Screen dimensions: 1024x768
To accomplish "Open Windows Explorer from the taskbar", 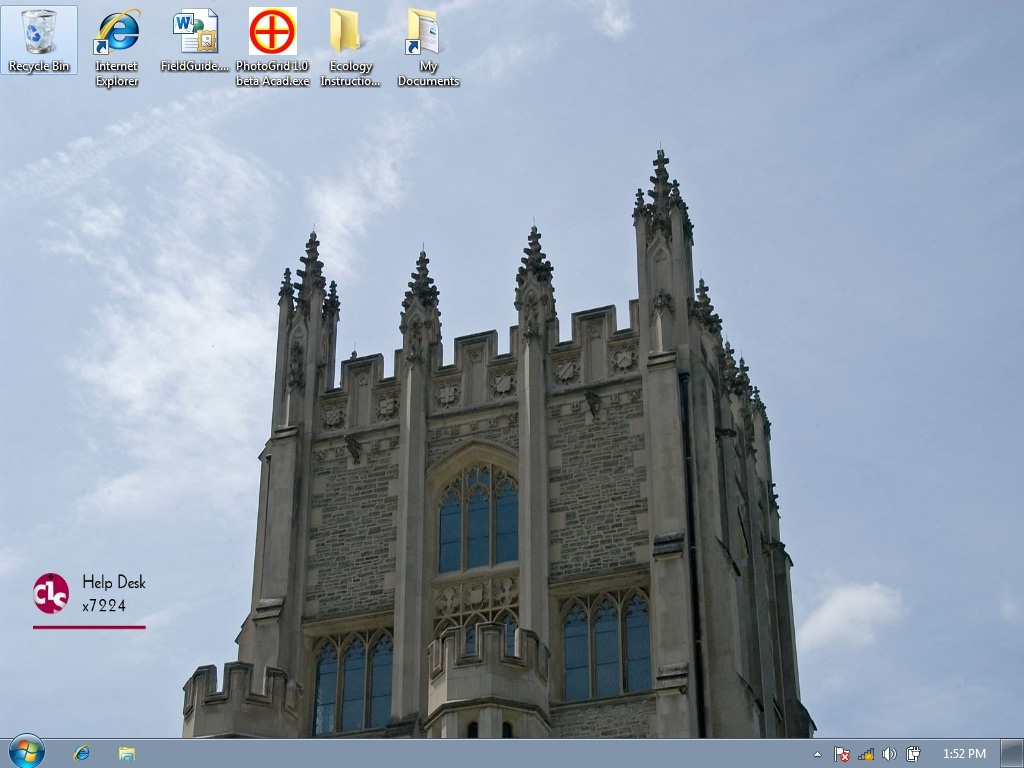I will (127, 753).
